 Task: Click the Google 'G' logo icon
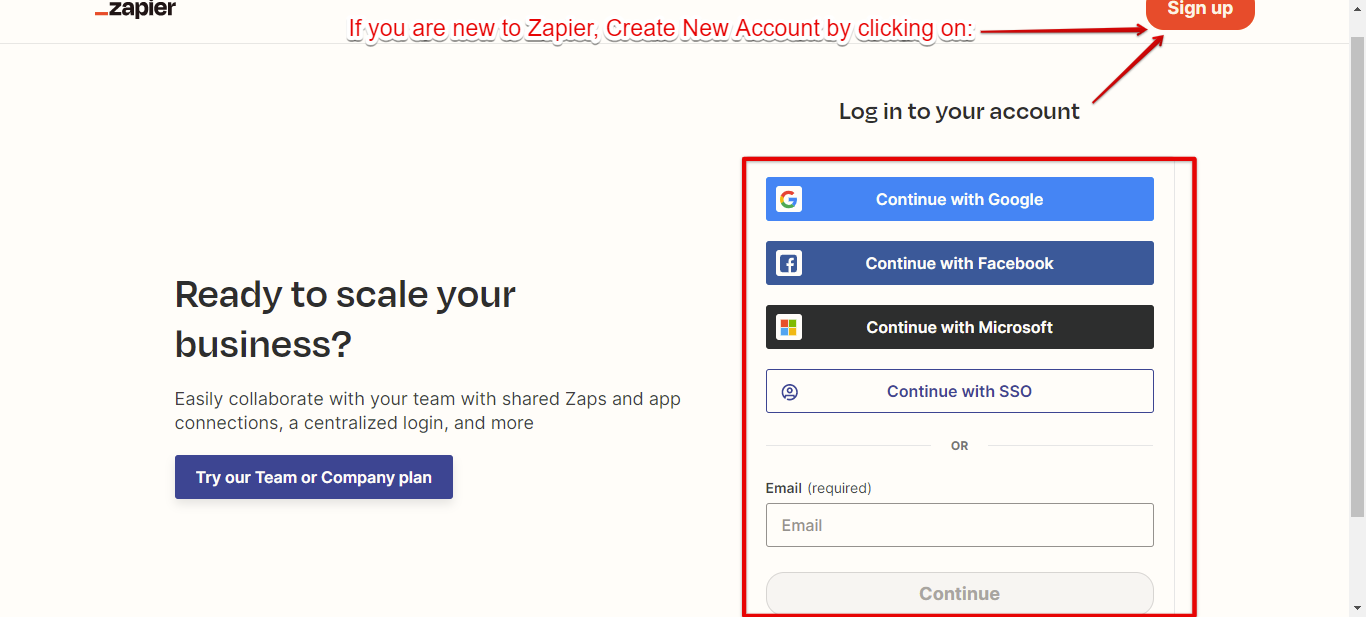(789, 199)
